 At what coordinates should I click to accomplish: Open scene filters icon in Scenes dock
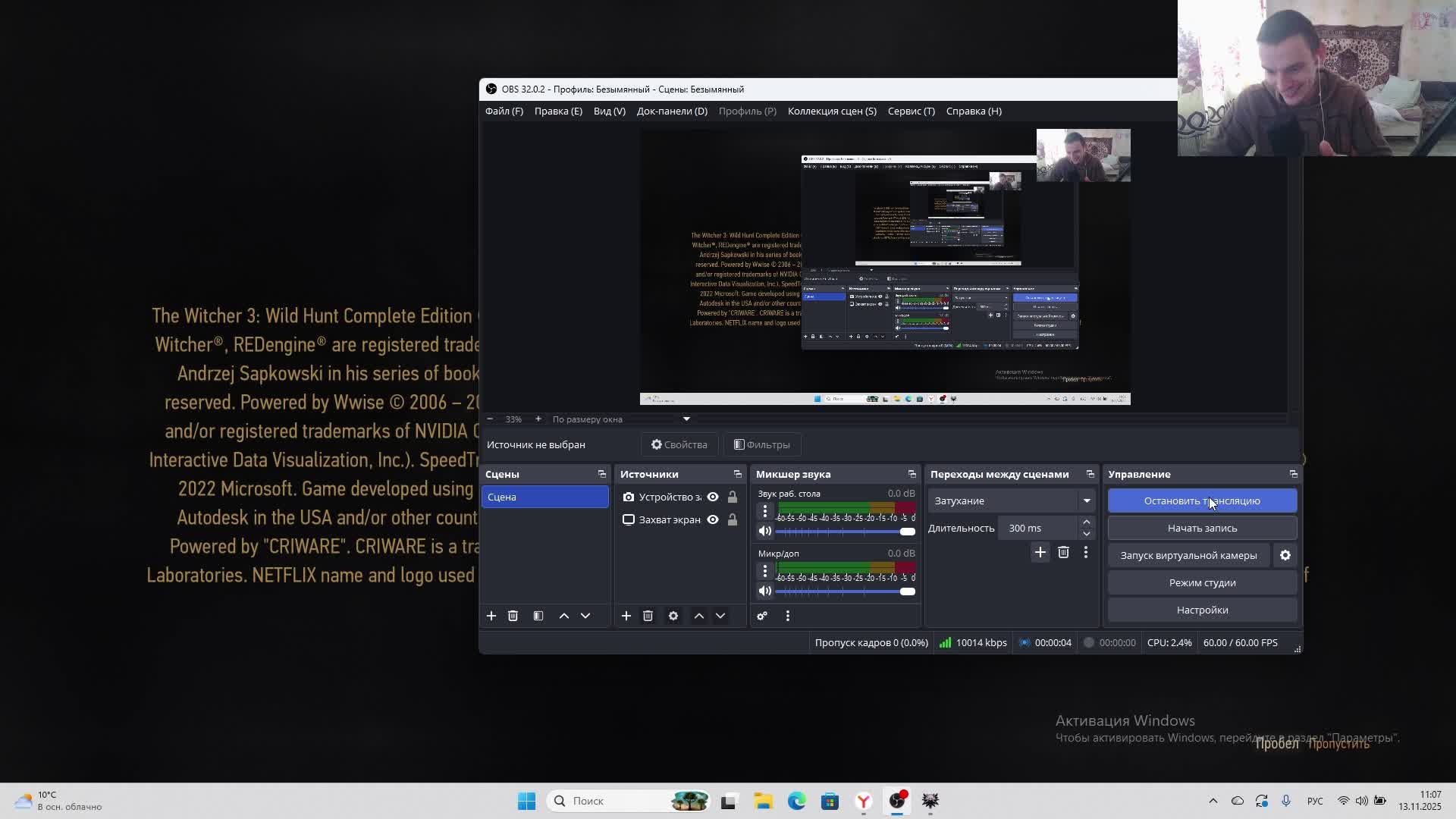(538, 616)
